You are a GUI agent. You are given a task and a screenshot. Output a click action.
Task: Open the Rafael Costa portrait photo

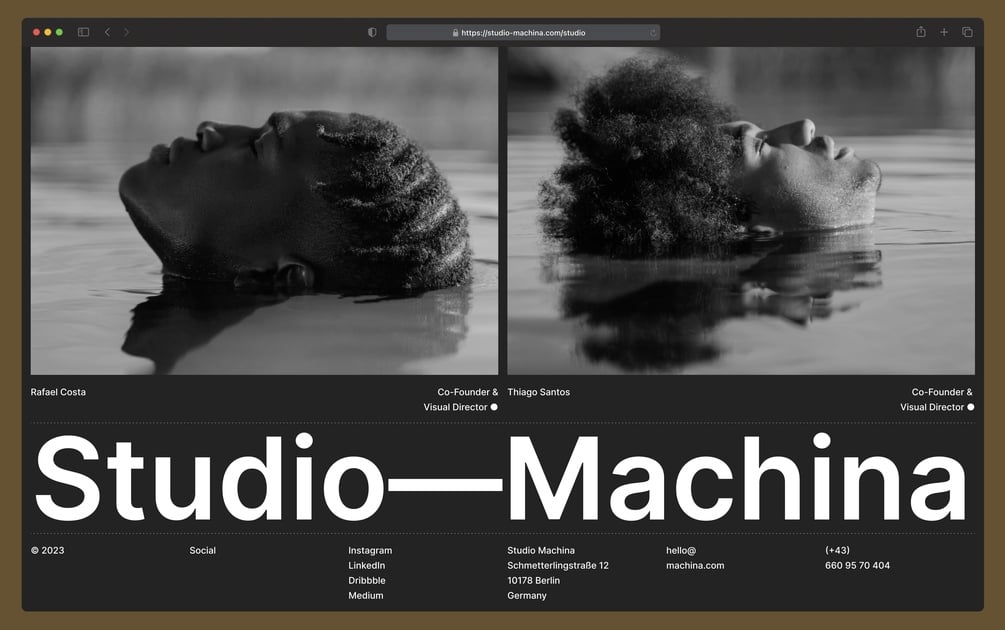264,211
